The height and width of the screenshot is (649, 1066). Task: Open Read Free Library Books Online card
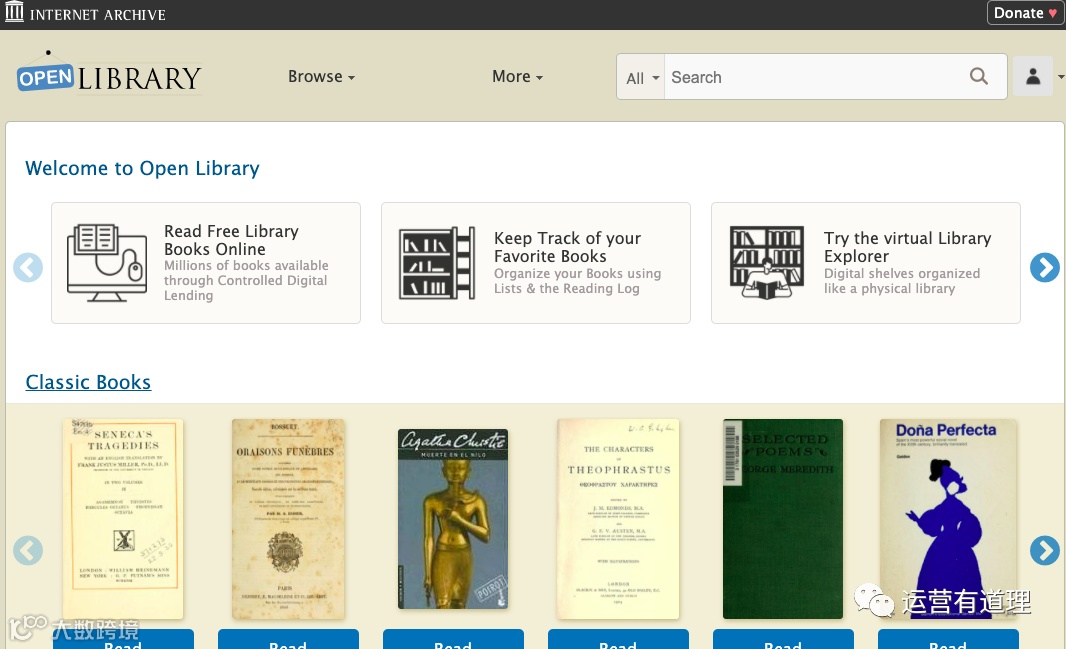(x=206, y=263)
